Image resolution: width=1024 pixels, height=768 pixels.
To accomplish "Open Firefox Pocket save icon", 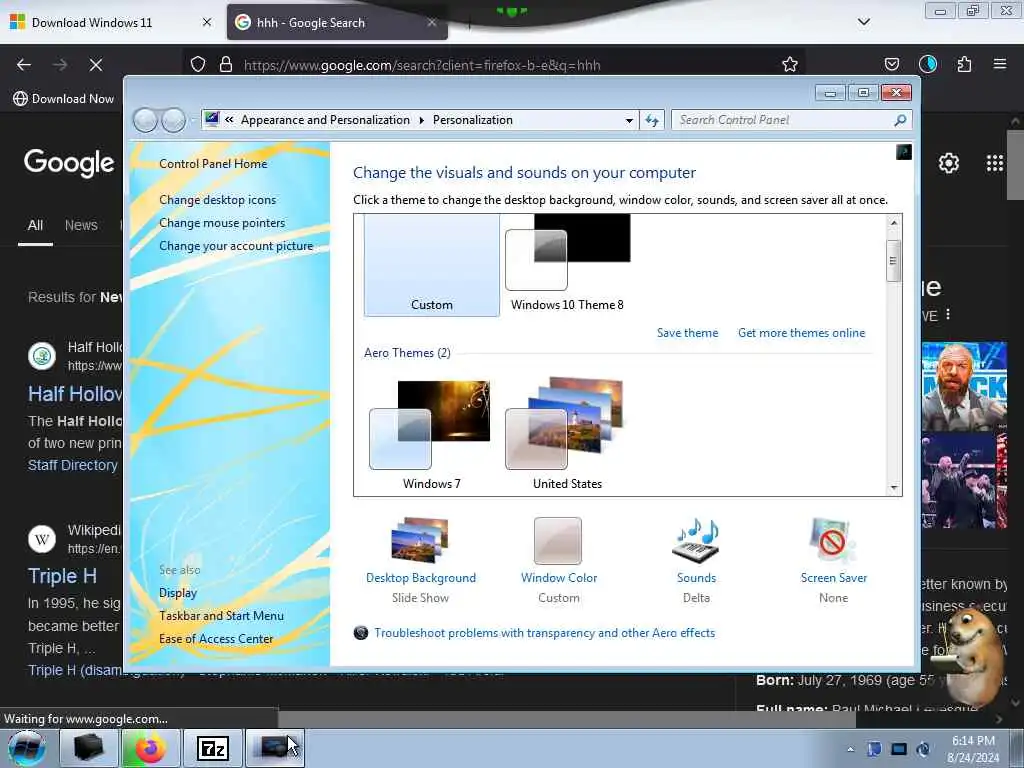I will pos(891,64).
